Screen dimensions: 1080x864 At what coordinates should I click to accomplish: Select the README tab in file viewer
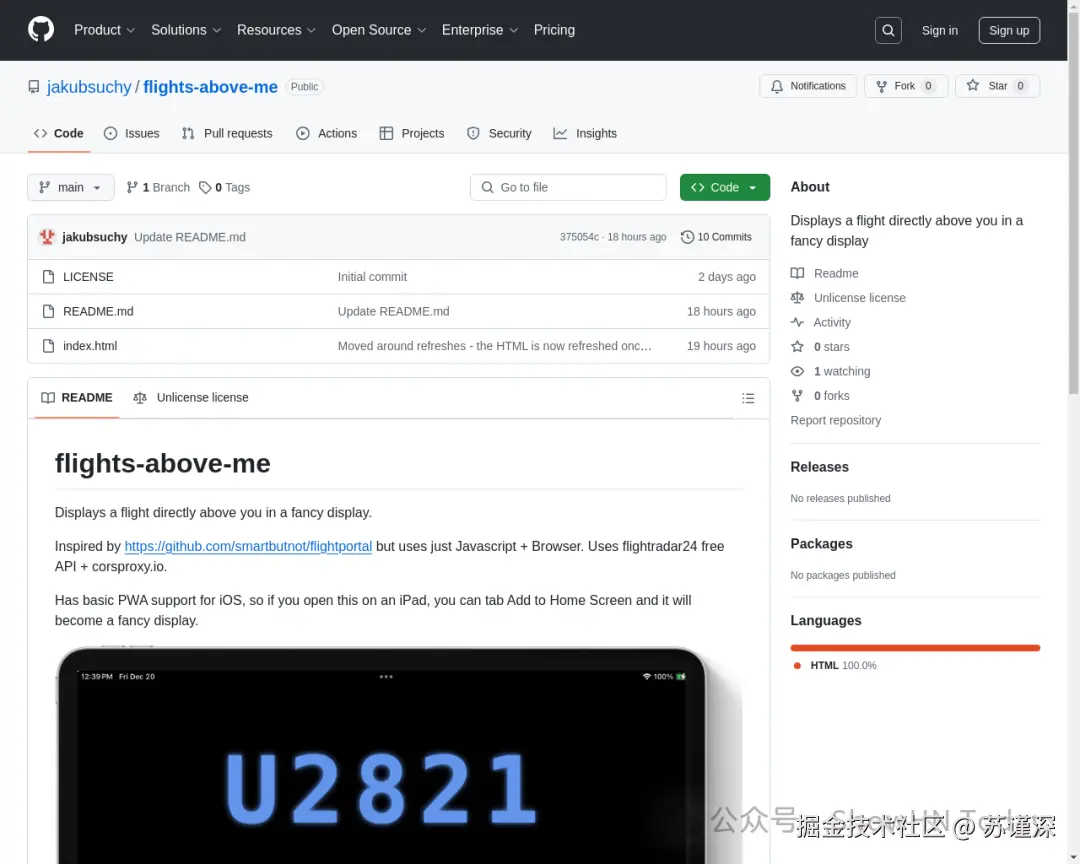pos(77,398)
